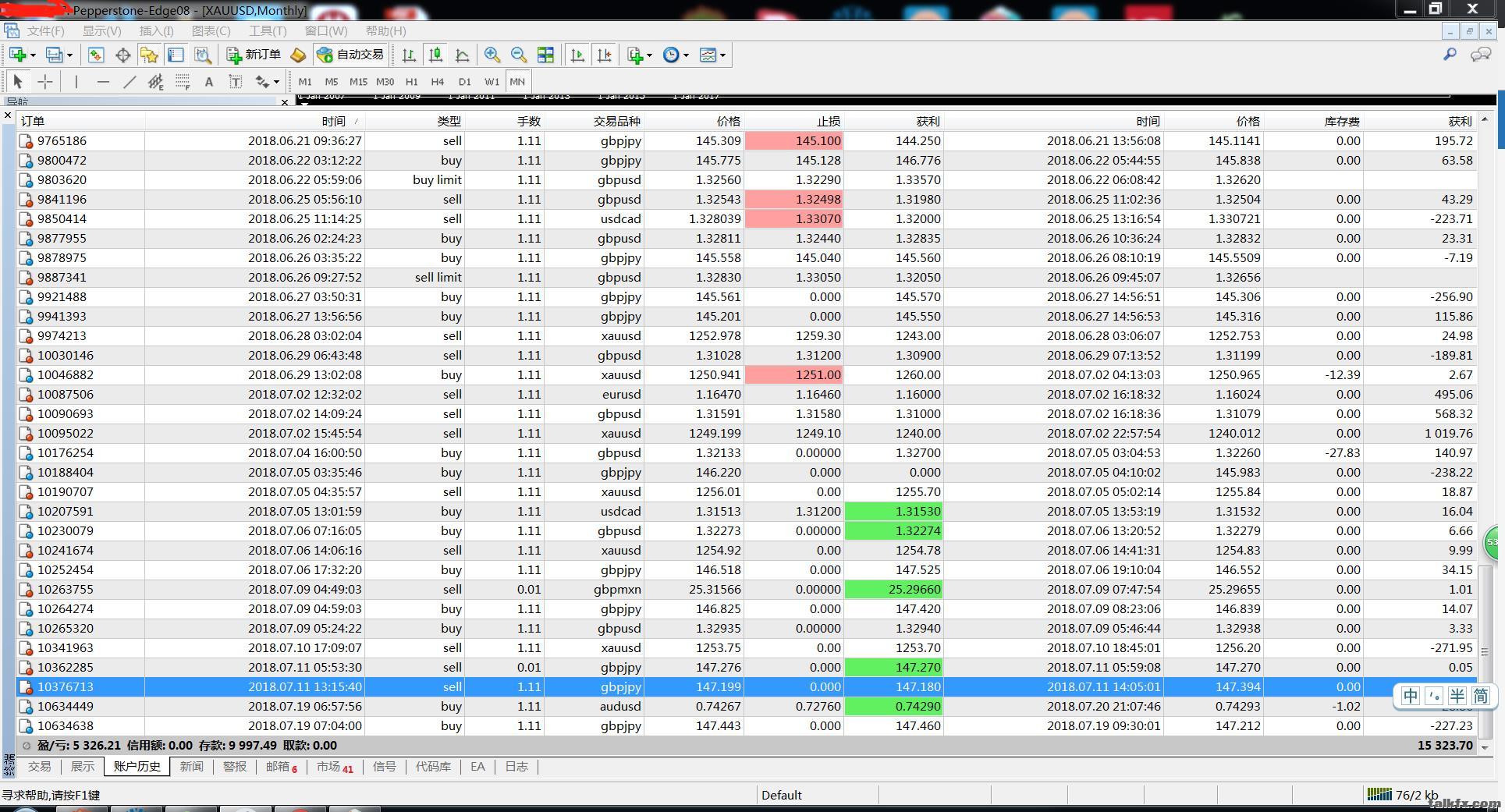Image resolution: width=1505 pixels, height=812 pixels.
Task: Switch chart to line chart mode
Action: [462, 55]
